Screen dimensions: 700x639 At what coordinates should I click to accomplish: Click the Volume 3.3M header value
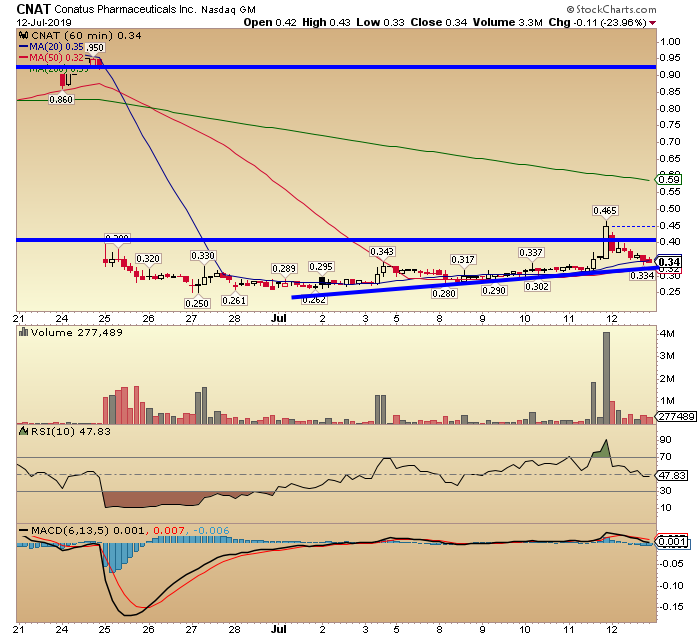tap(508, 22)
